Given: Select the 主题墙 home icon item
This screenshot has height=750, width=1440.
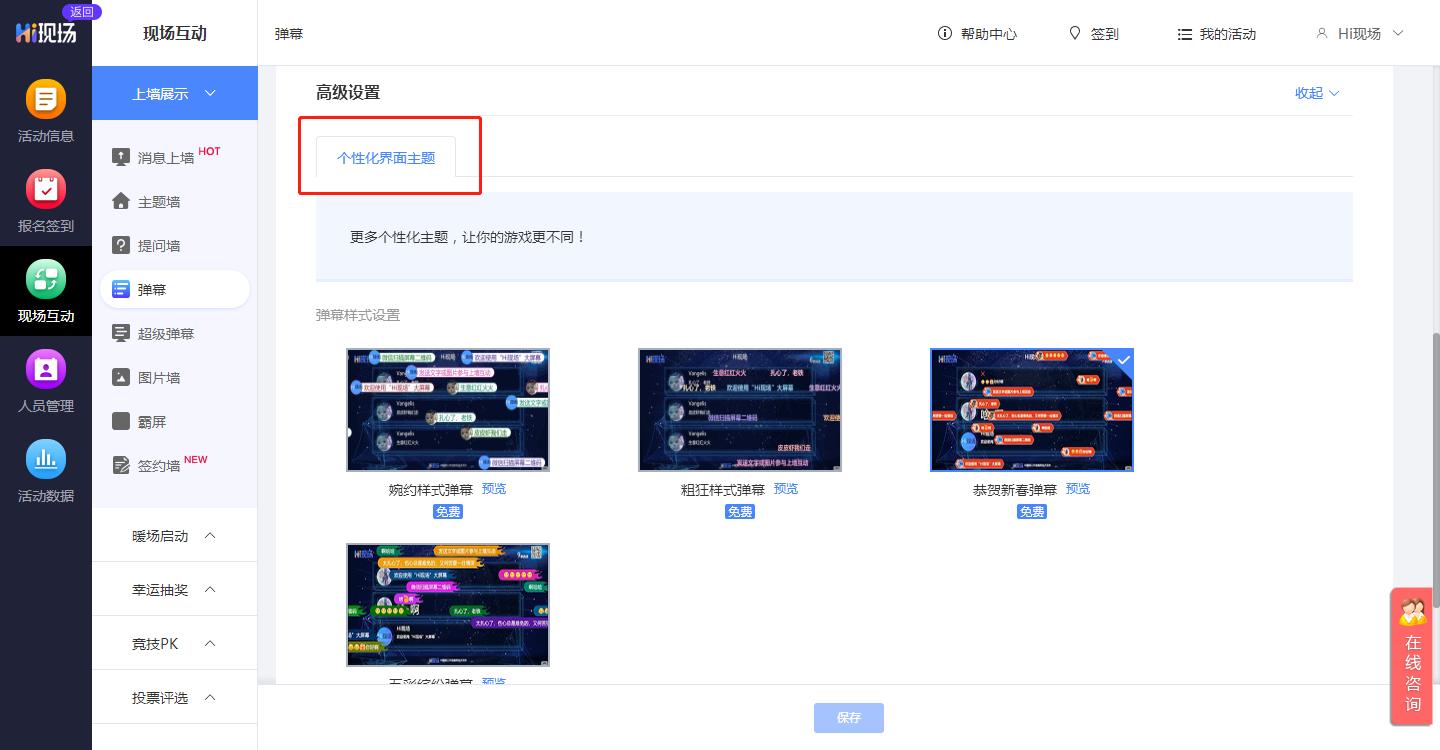Looking at the screenshot, I should click(158, 202).
